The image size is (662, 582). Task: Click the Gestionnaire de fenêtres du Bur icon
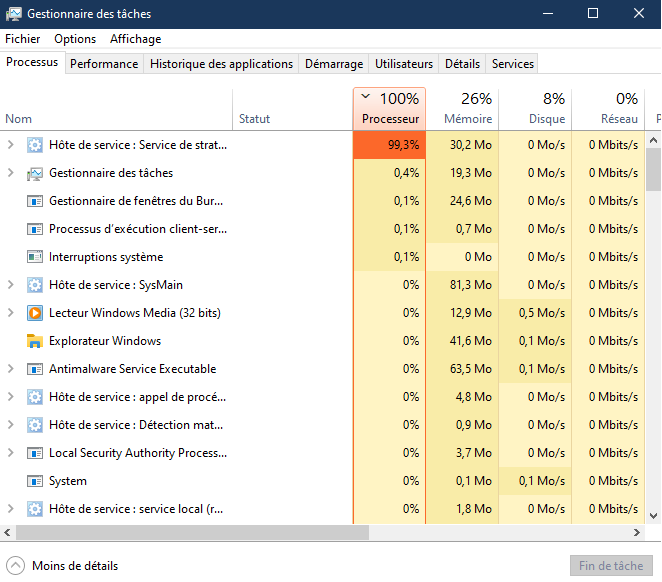pos(35,201)
